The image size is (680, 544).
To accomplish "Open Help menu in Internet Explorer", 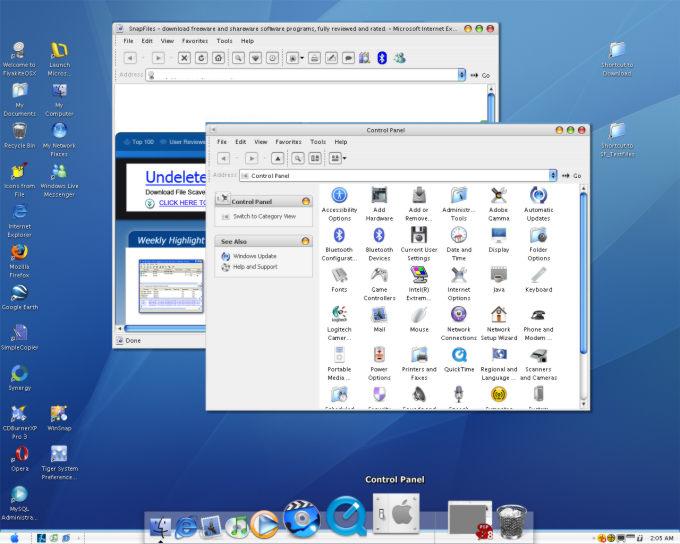I will (x=247, y=41).
